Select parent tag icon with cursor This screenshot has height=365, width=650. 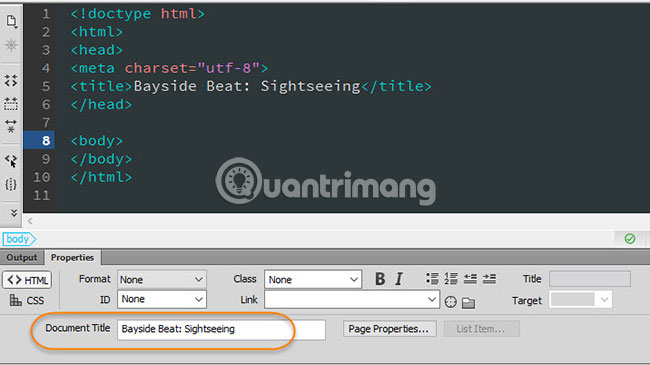(x=11, y=161)
